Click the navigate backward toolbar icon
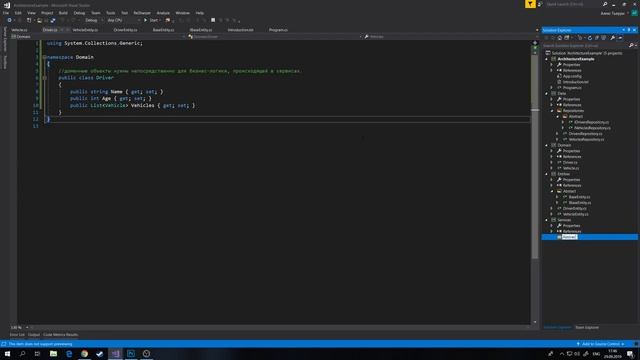Screen dimensions: 640x360 [9, 20]
